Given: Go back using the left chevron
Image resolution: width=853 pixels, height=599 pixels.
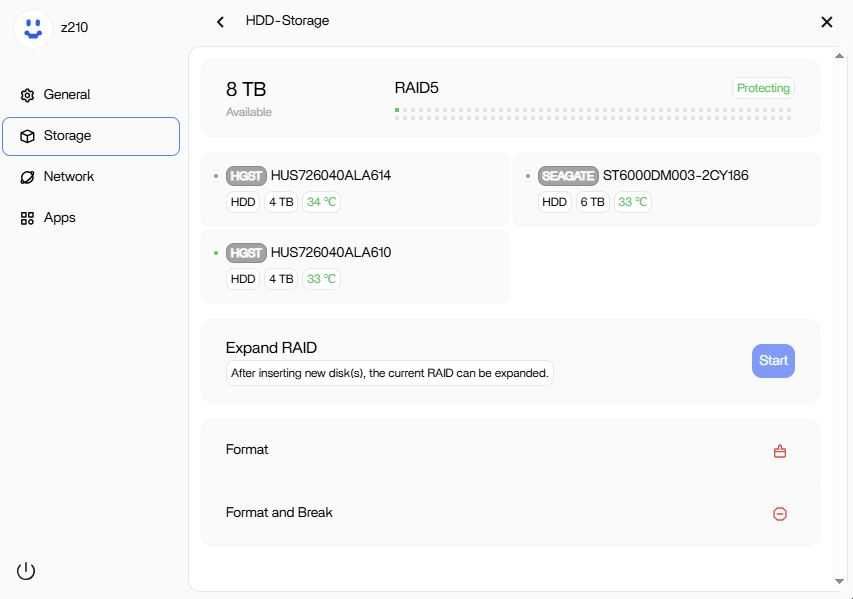Looking at the screenshot, I should 221,21.
